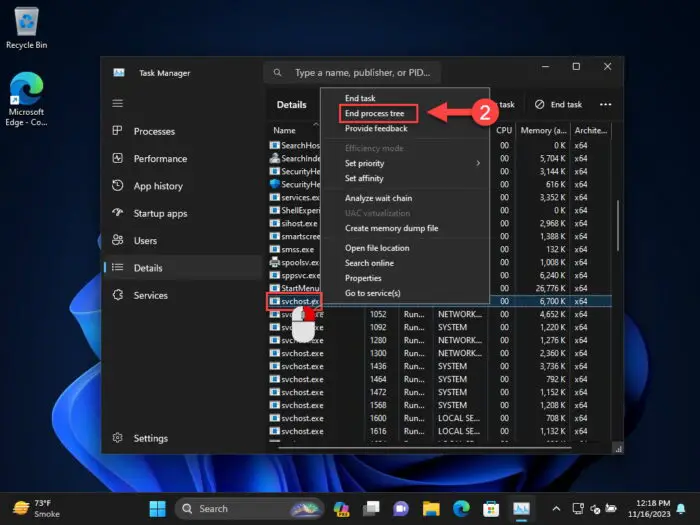Open Properties from context menu
Screen dimensions: 700x525
[x=363, y=278]
